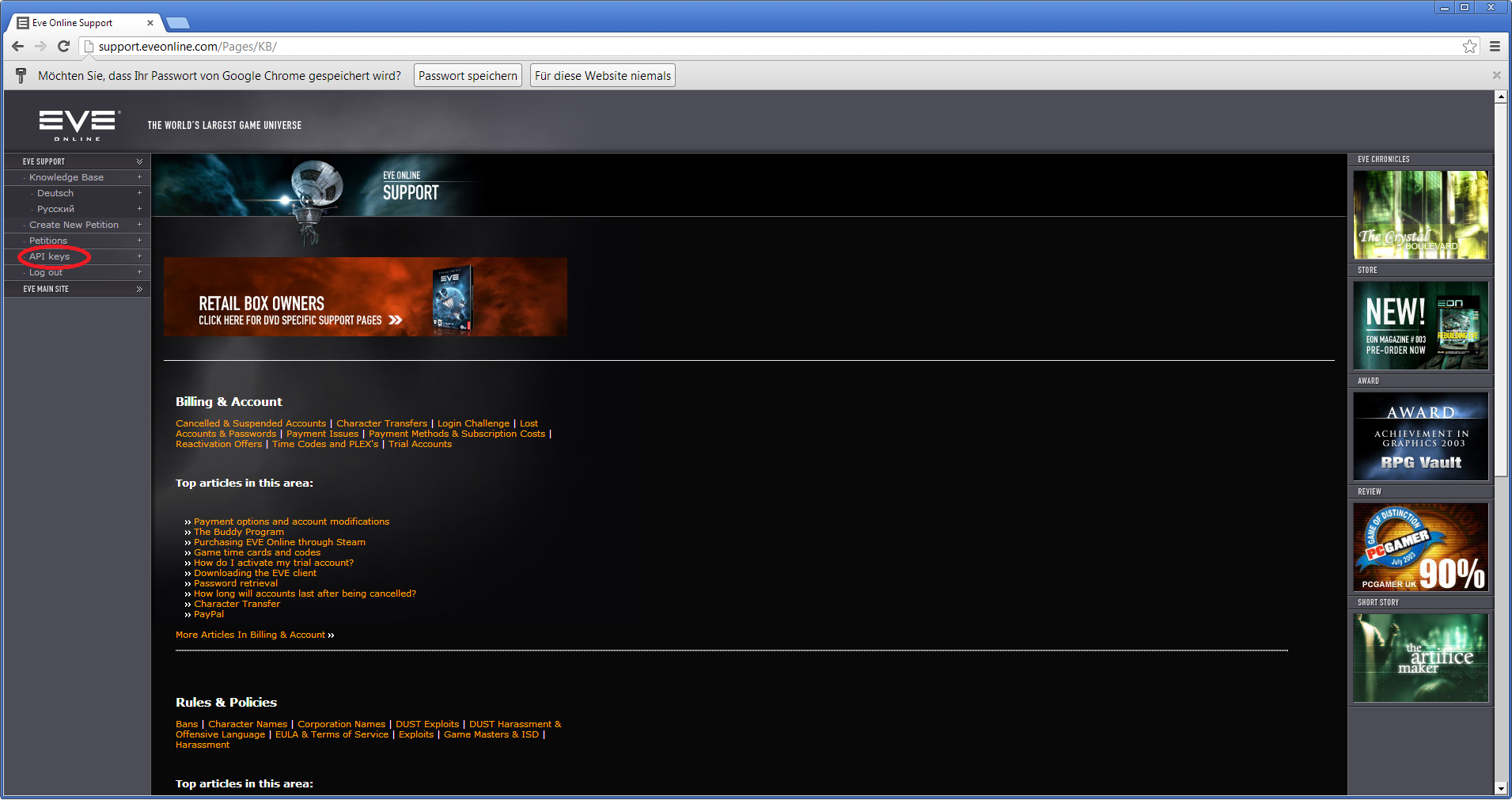
Task: Open a new browser tab
Action: coord(178,23)
